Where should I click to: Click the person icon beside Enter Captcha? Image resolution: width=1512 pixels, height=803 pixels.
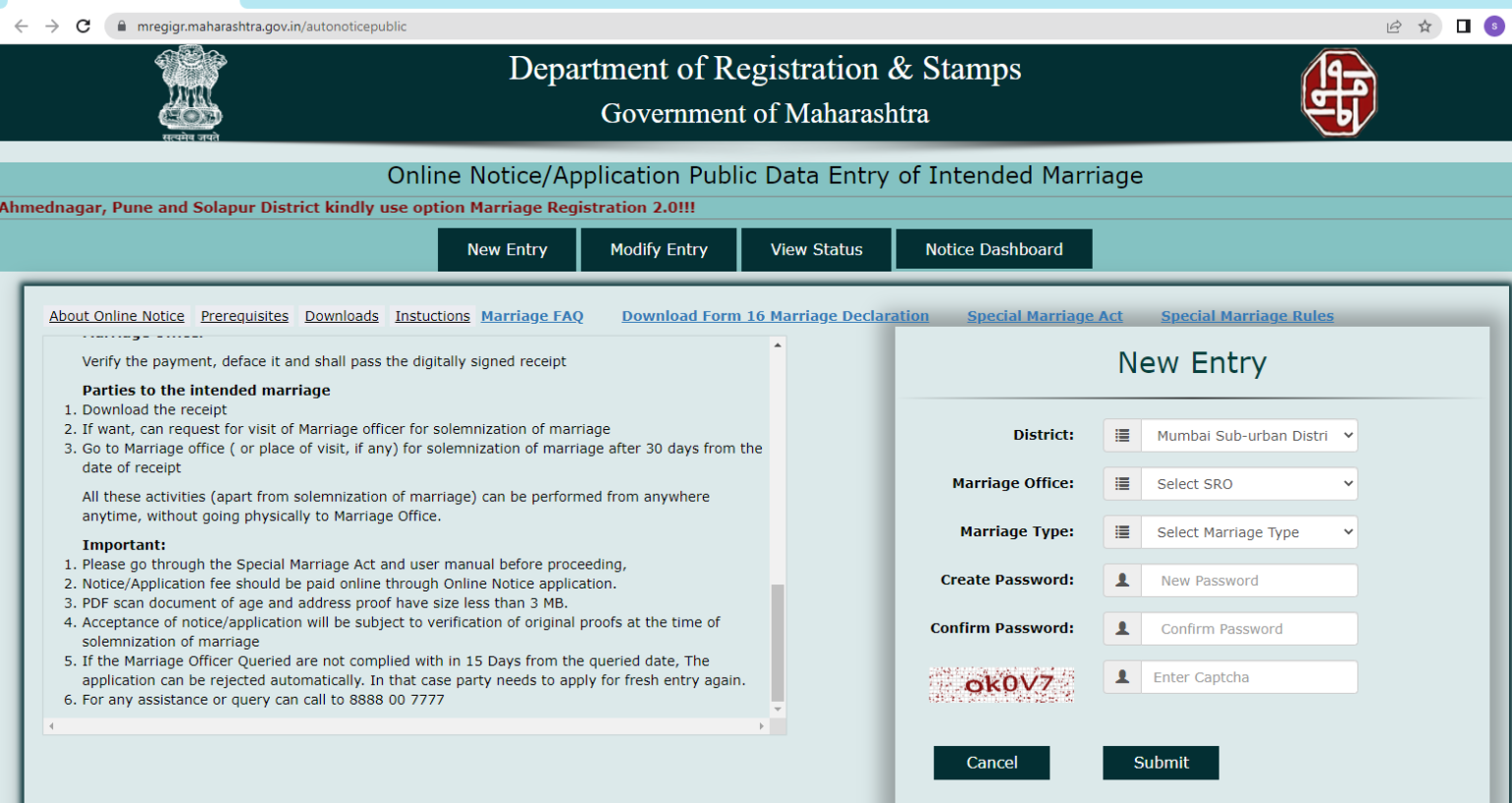pos(1120,676)
